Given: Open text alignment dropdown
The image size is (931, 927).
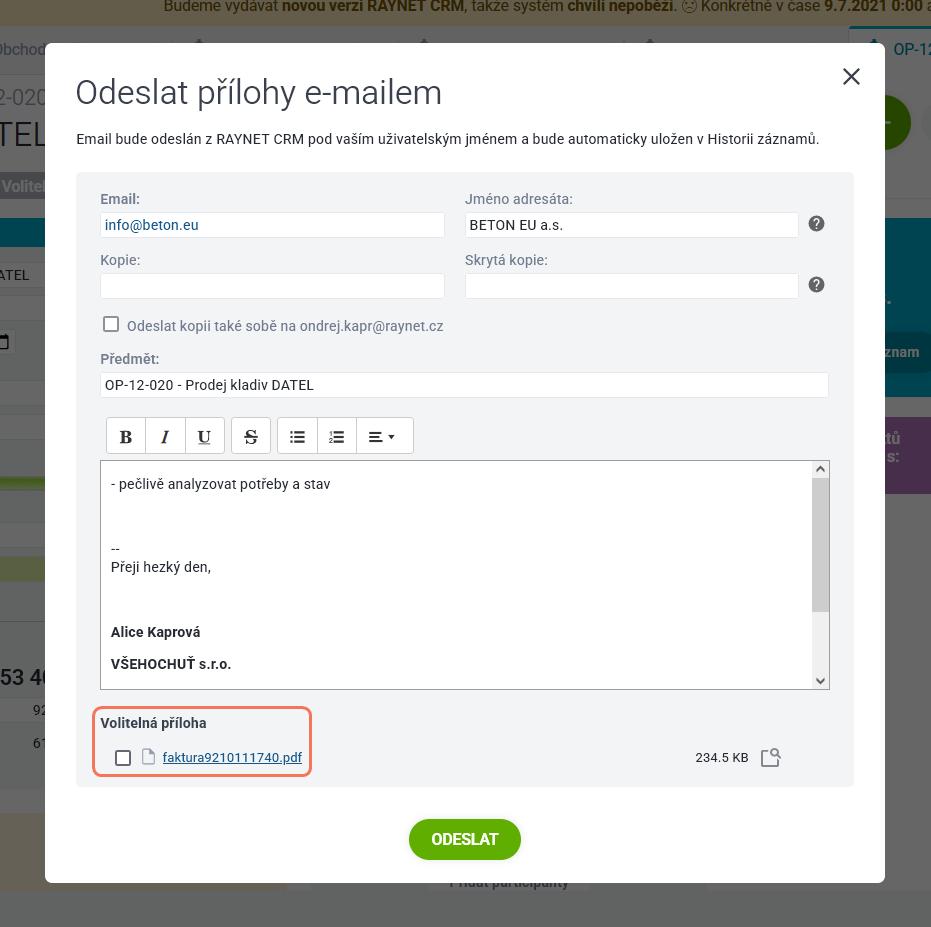Looking at the screenshot, I should [384, 436].
